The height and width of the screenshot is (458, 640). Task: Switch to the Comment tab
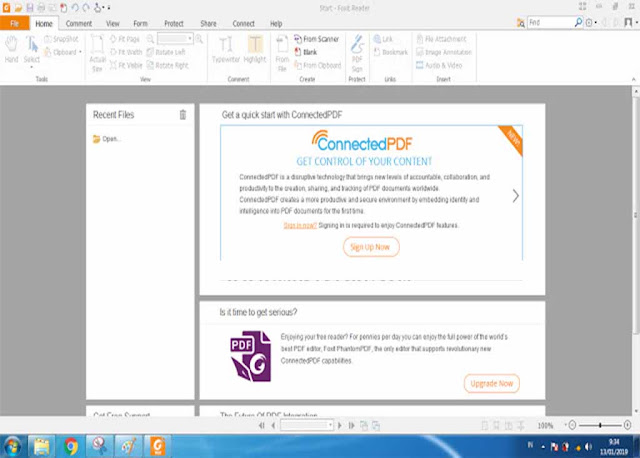coord(79,24)
